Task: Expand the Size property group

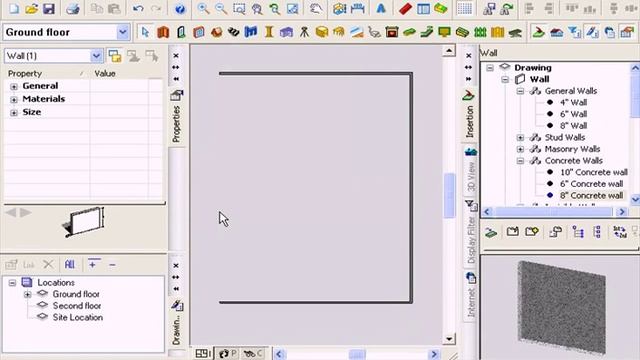Action: pos(14,112)
